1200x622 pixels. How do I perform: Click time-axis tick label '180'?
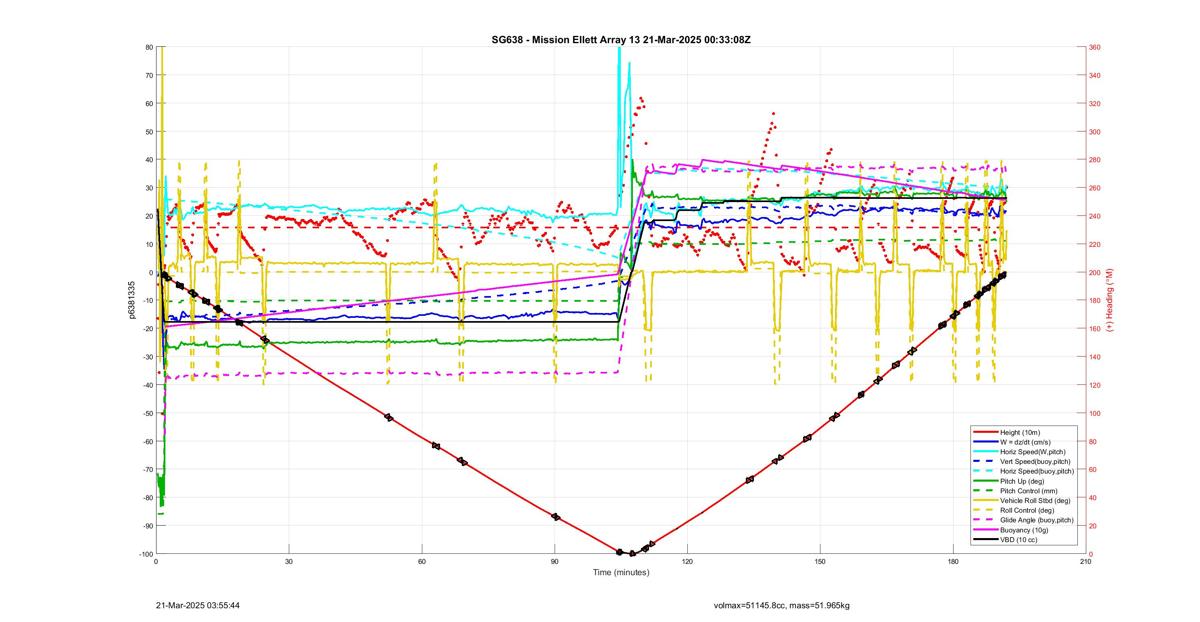pyautogui.click(x=953, y=562)
